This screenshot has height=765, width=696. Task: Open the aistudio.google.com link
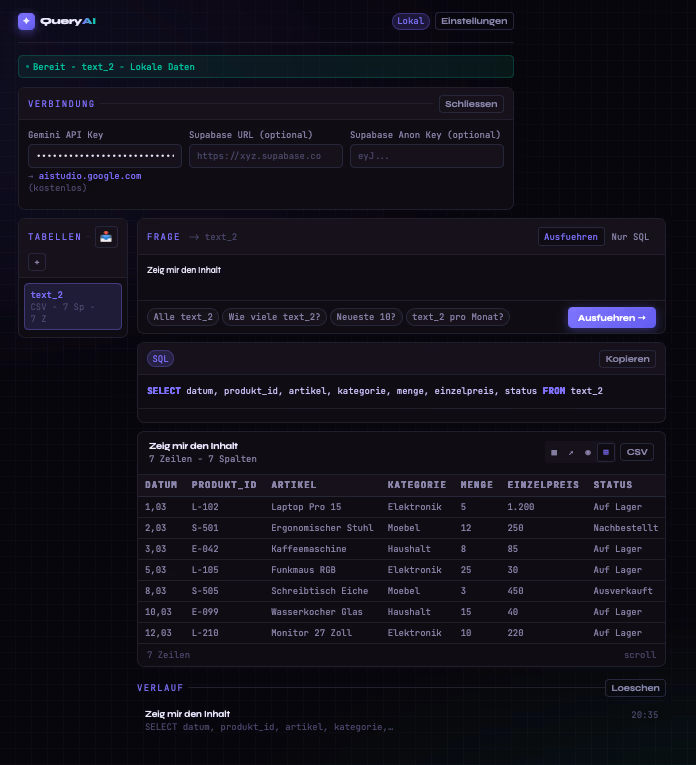tap(90, 176)
